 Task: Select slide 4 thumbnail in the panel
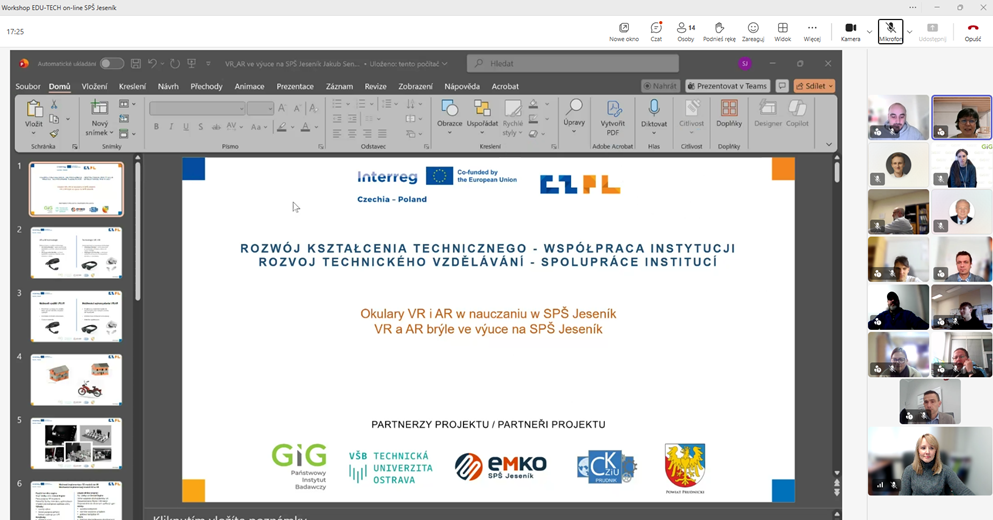pos(76,379)
